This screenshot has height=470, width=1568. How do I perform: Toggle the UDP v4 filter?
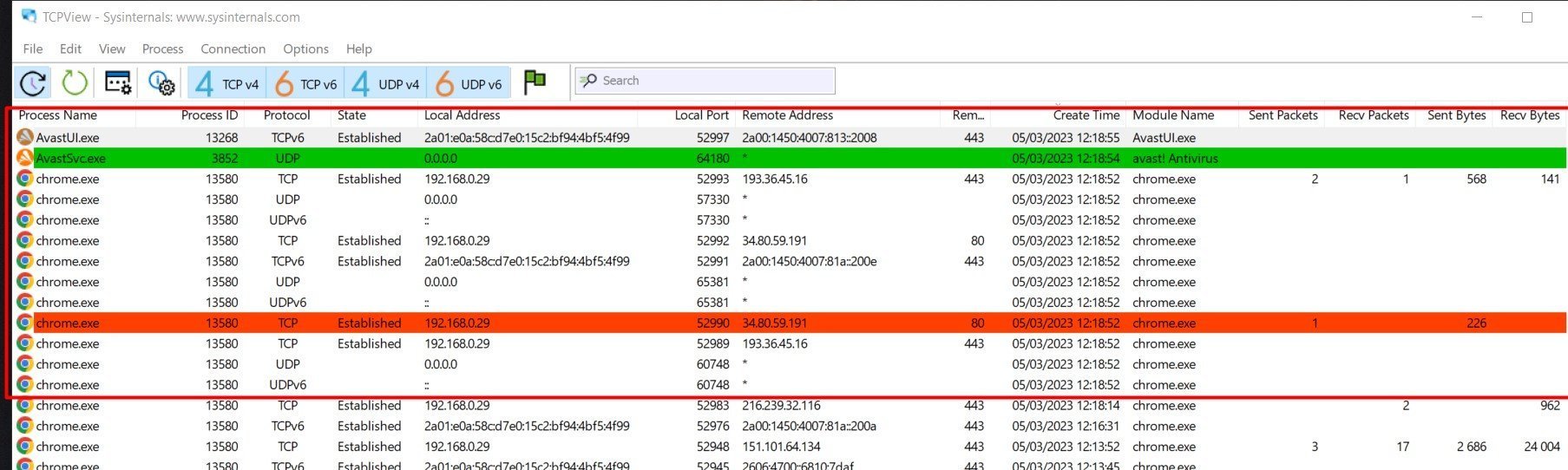[x=384, y=83]
